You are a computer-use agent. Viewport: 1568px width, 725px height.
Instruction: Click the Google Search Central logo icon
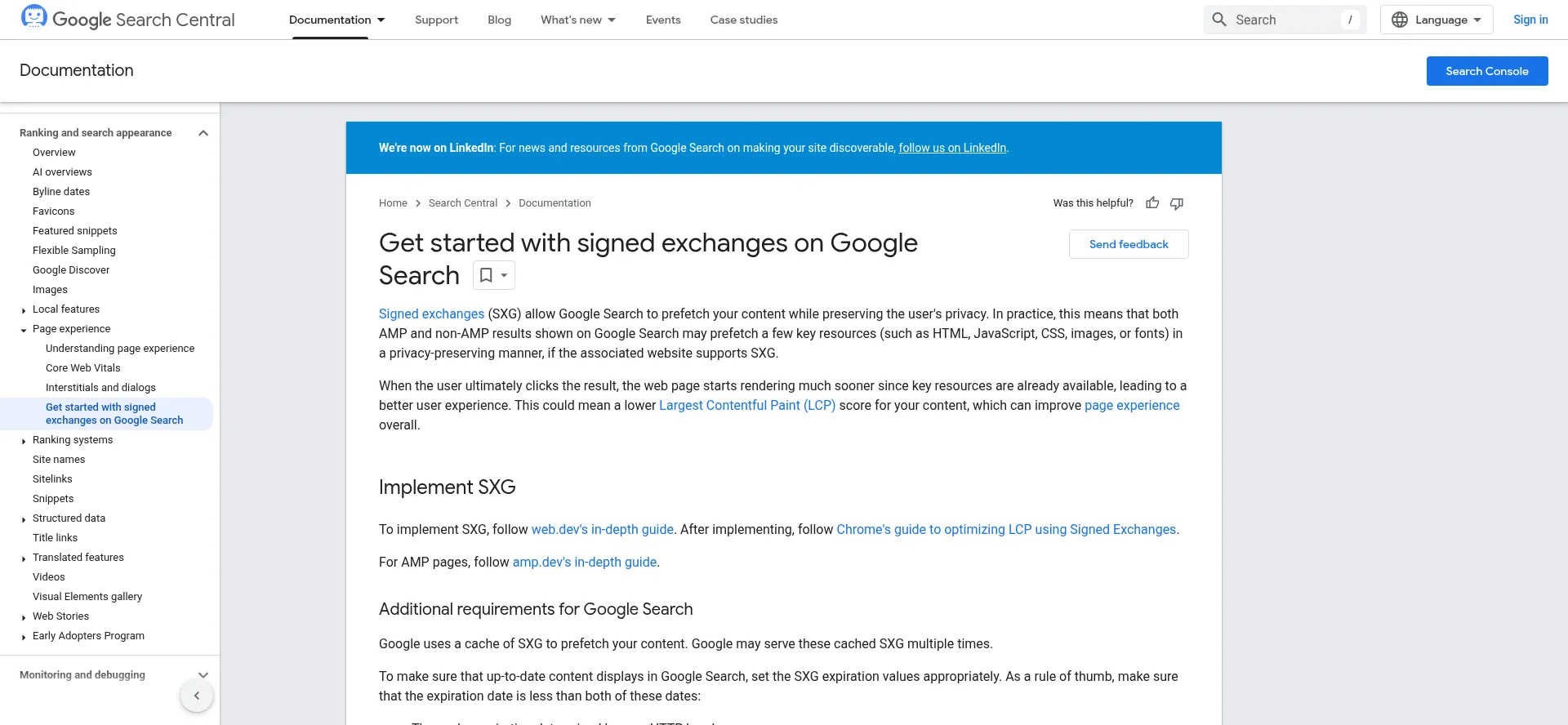tap(34, 17)
